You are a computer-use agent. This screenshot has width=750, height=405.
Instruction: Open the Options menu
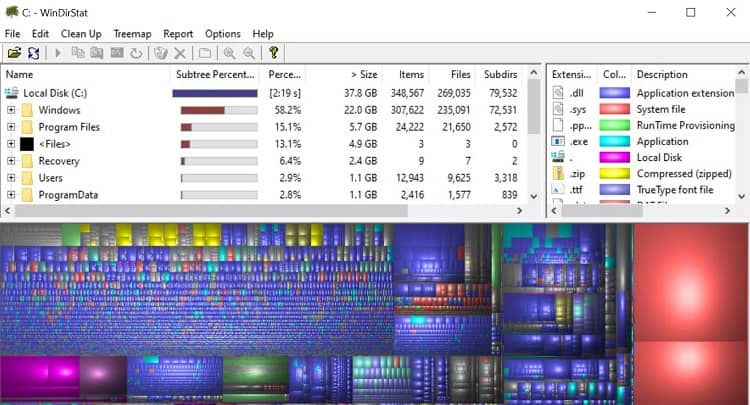[x=222, y=34]
